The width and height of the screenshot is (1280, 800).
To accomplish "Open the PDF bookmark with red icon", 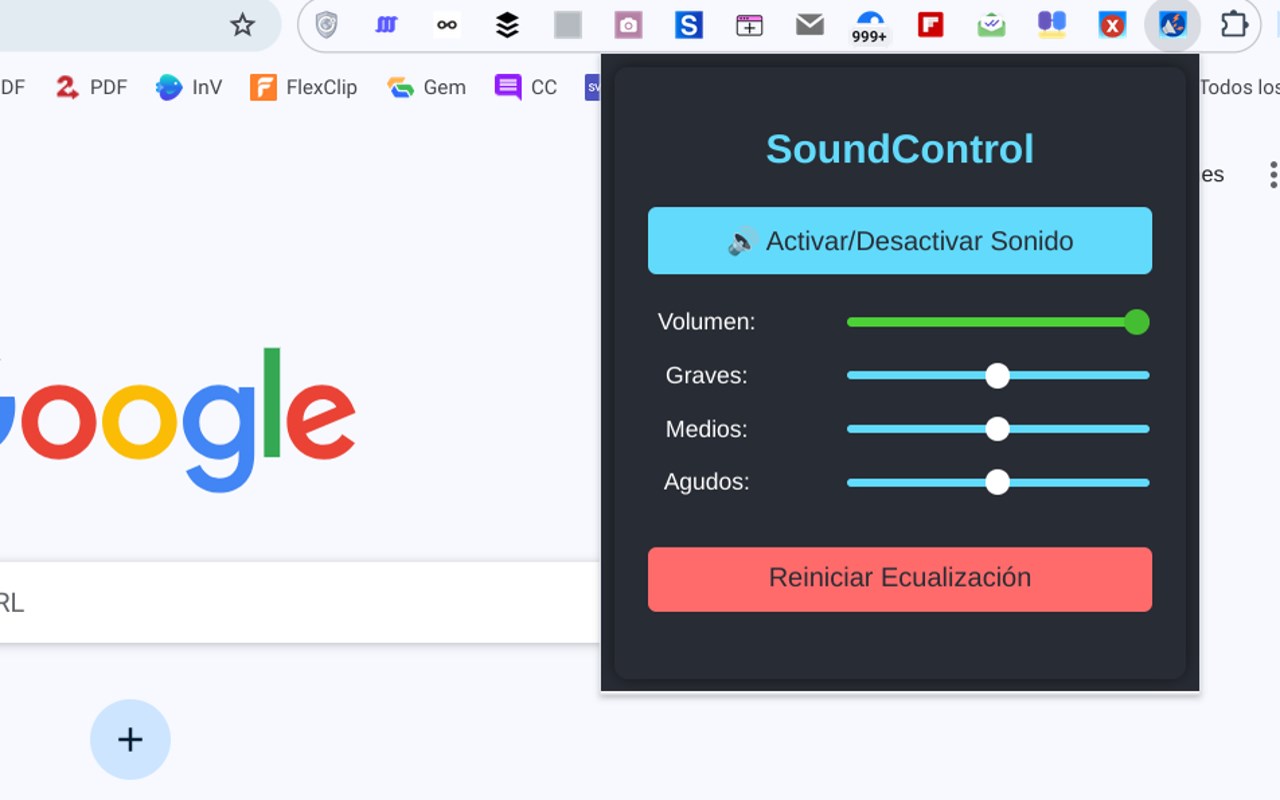I will pyautogui.click(x=91, y=87).
